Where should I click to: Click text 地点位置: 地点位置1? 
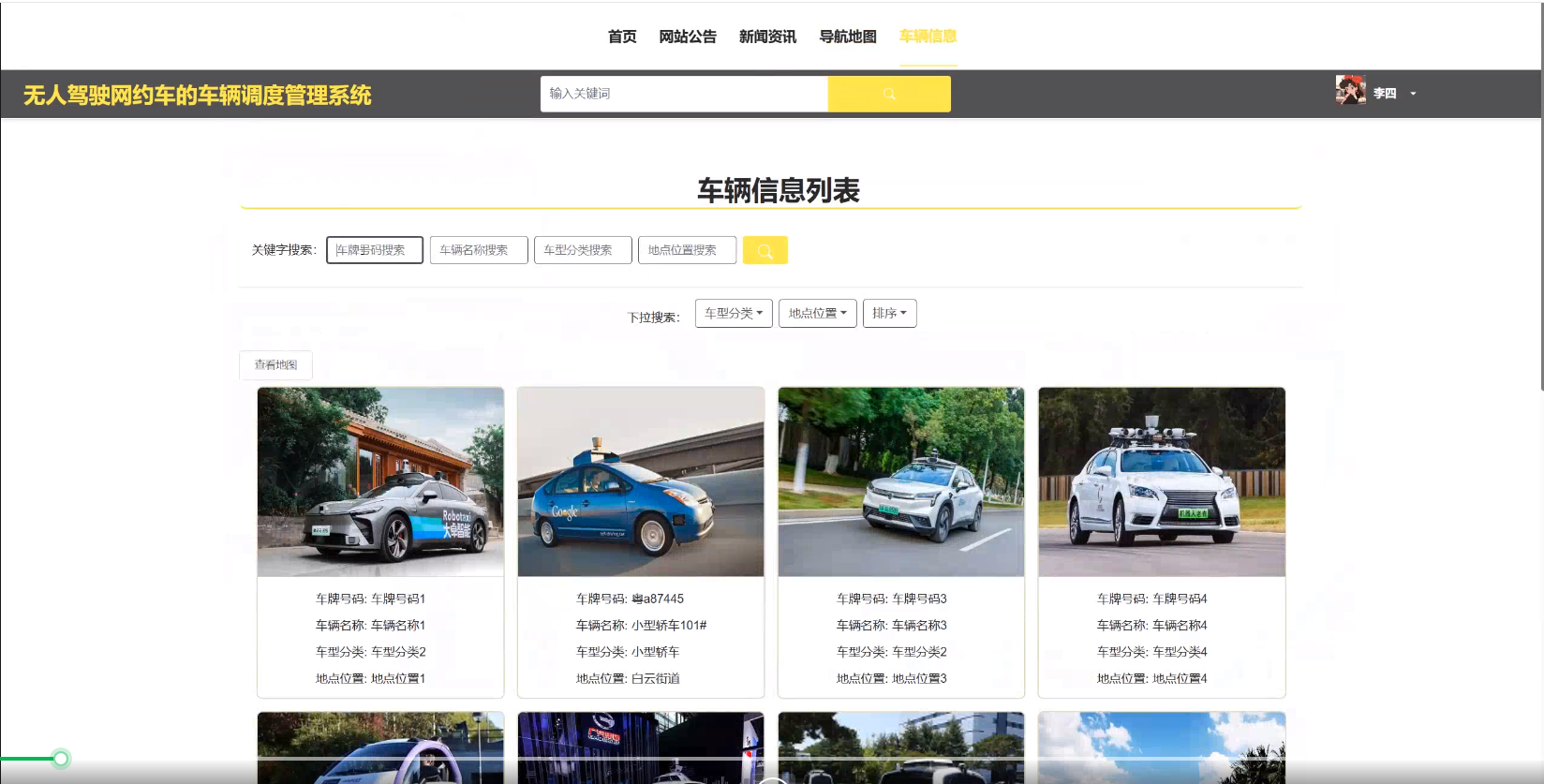click(370, 679)
